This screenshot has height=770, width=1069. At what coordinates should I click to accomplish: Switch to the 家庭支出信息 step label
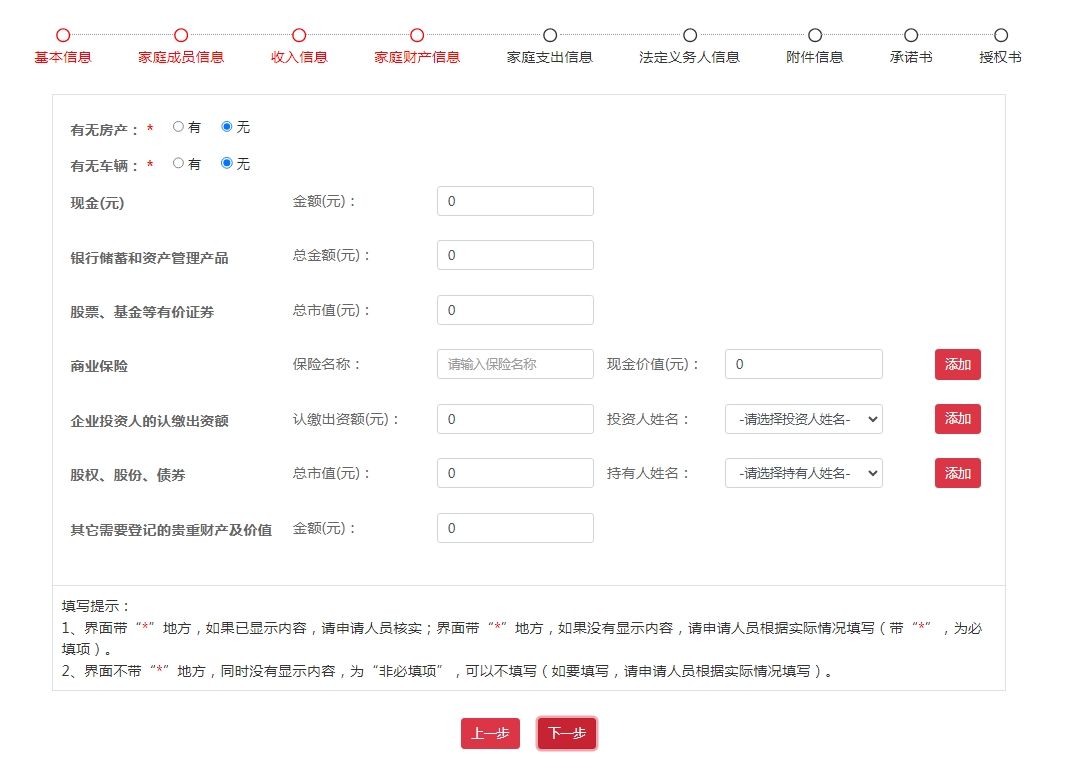549,57
